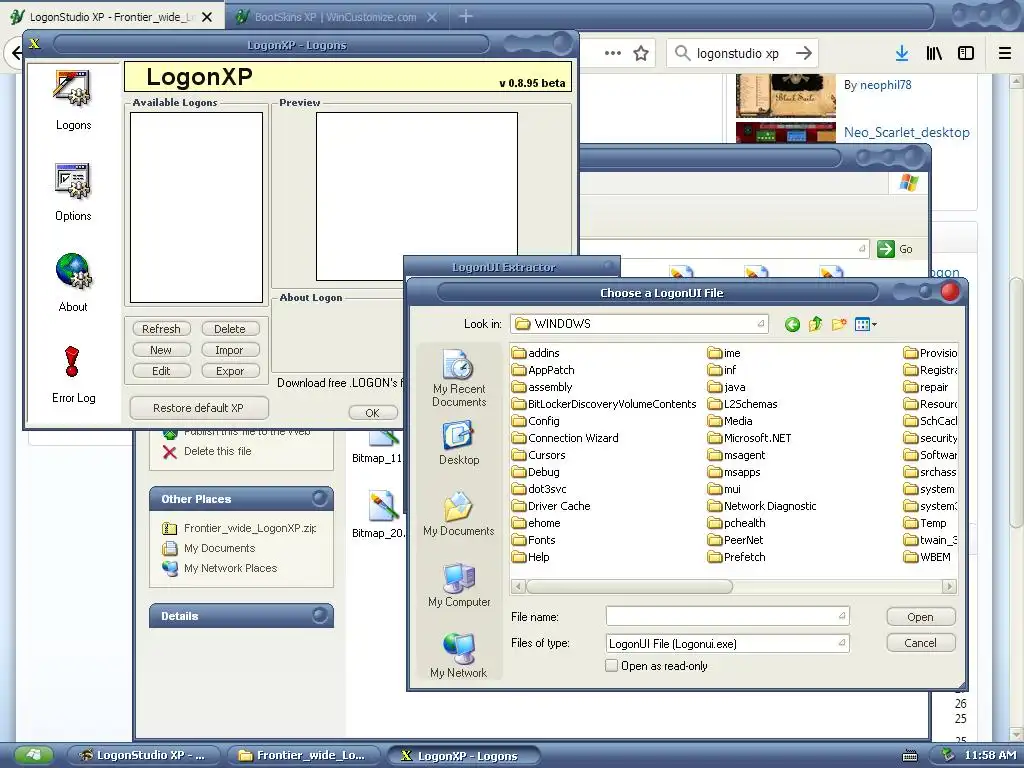This screenshot has height=768, width=1024.
Task: Select the Prefetch folder
Action: 737,557
